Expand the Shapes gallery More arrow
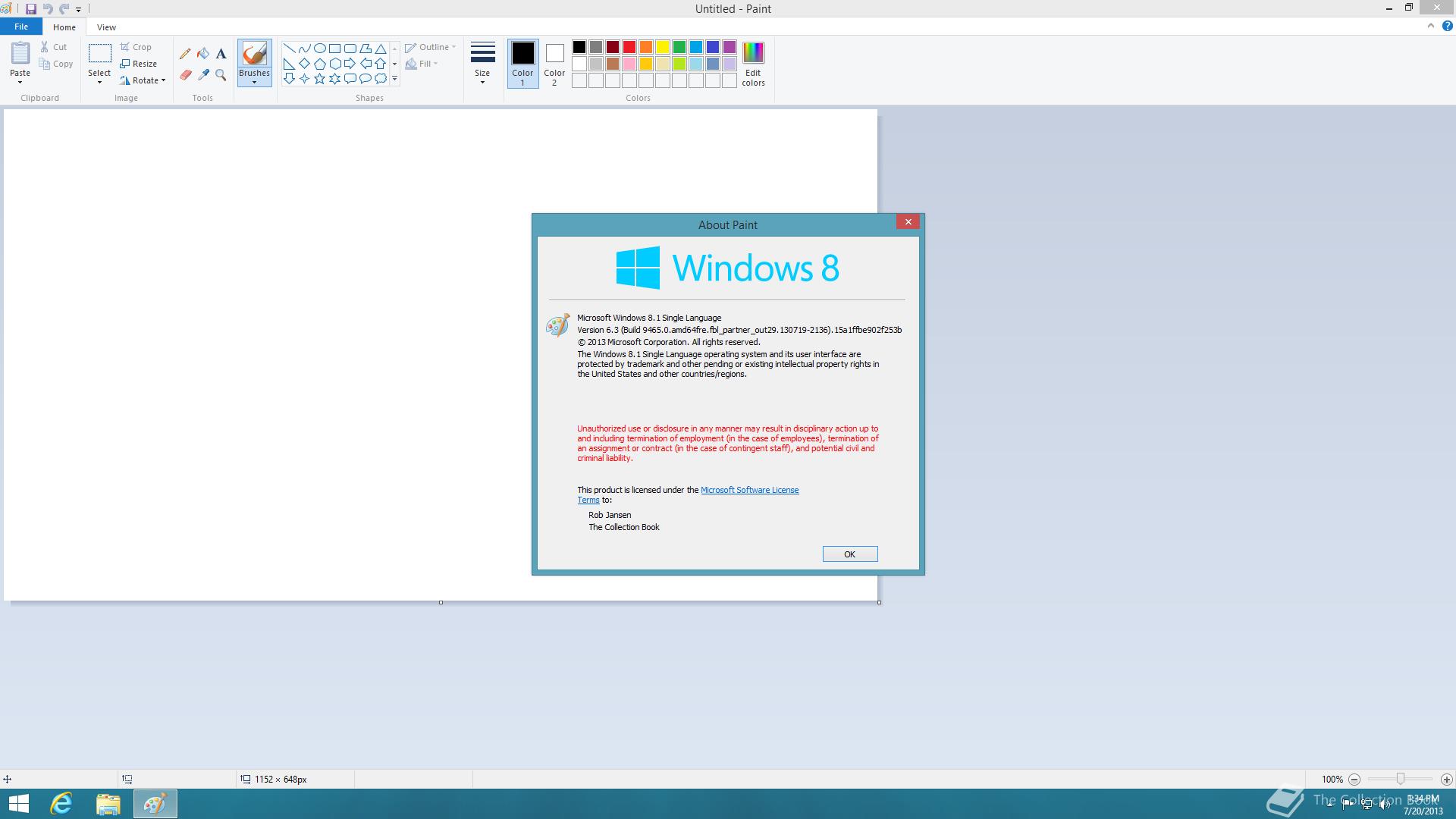Image resolution: width=1456 pixels, height=819 pixels. point(394,79)
